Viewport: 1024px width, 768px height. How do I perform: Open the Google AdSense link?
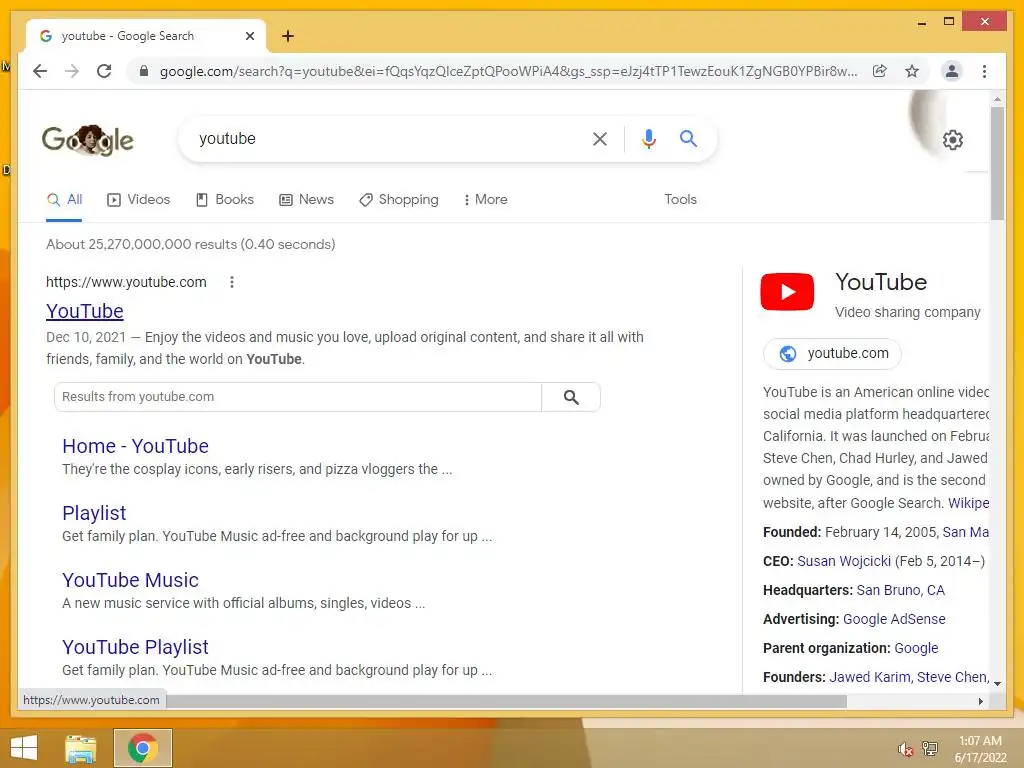pyautogui.click(x=894, y=619)
